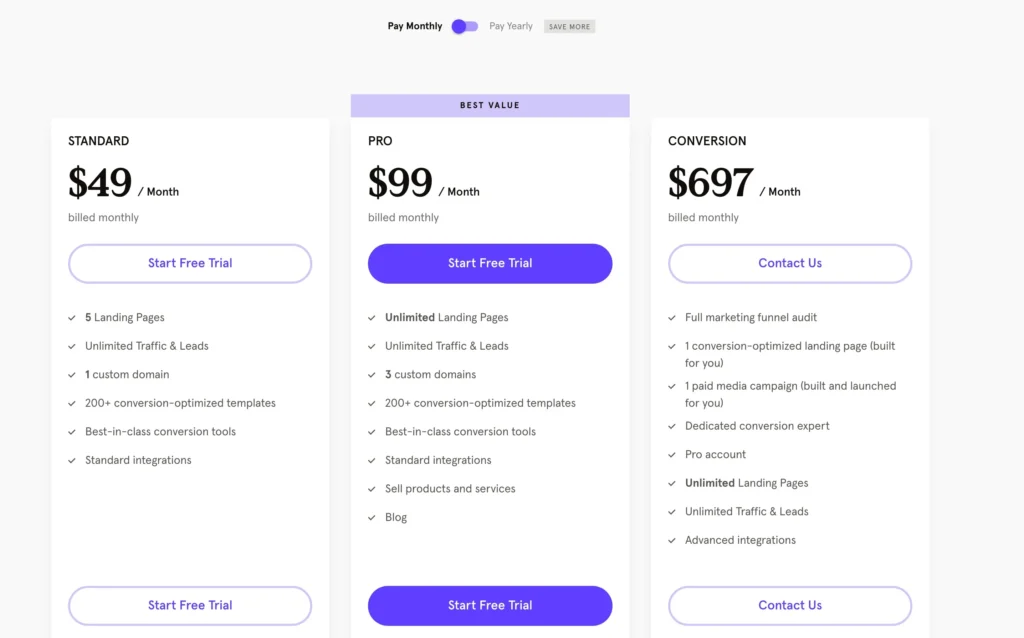The height and width of the screenshot is (638, 1024).
Task: Click bottom Start Free Trial under Pro plan
Action: 490,605
